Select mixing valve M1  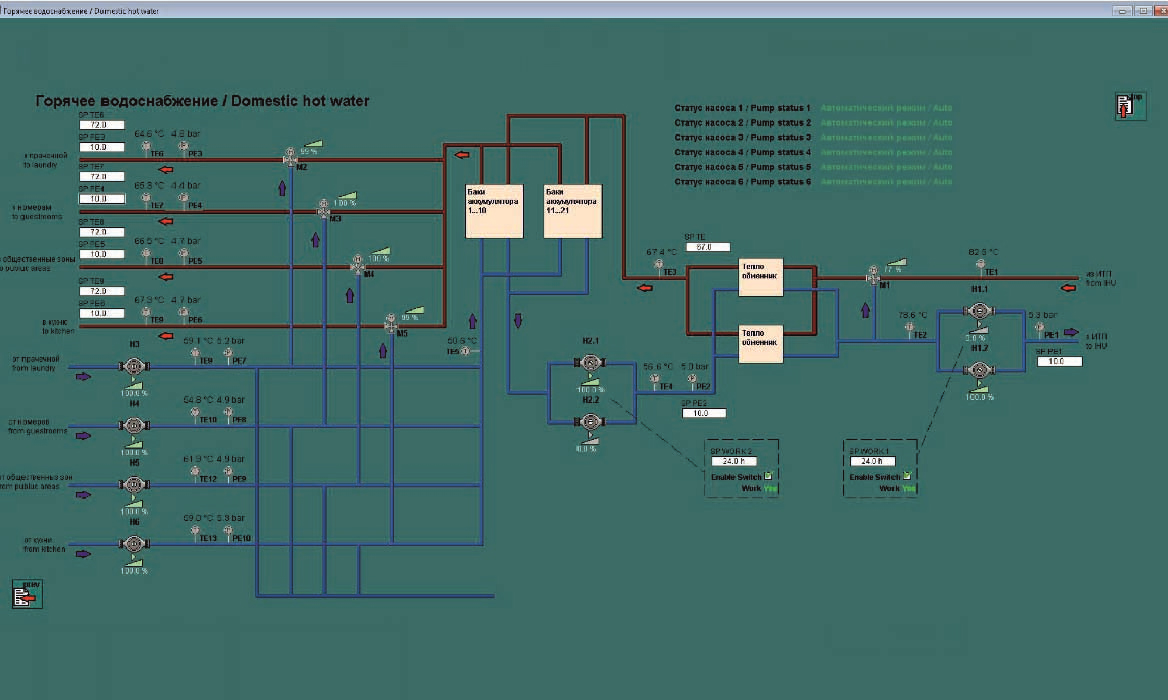[873, 276]
